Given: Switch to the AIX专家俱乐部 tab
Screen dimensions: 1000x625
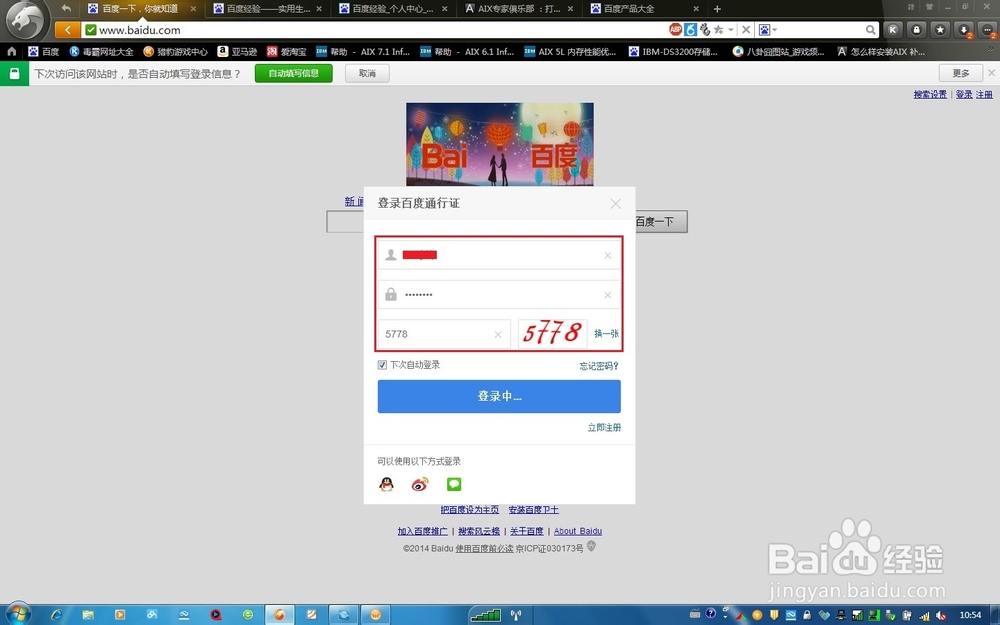Looking at the screenshot, I should click(518, 9).
